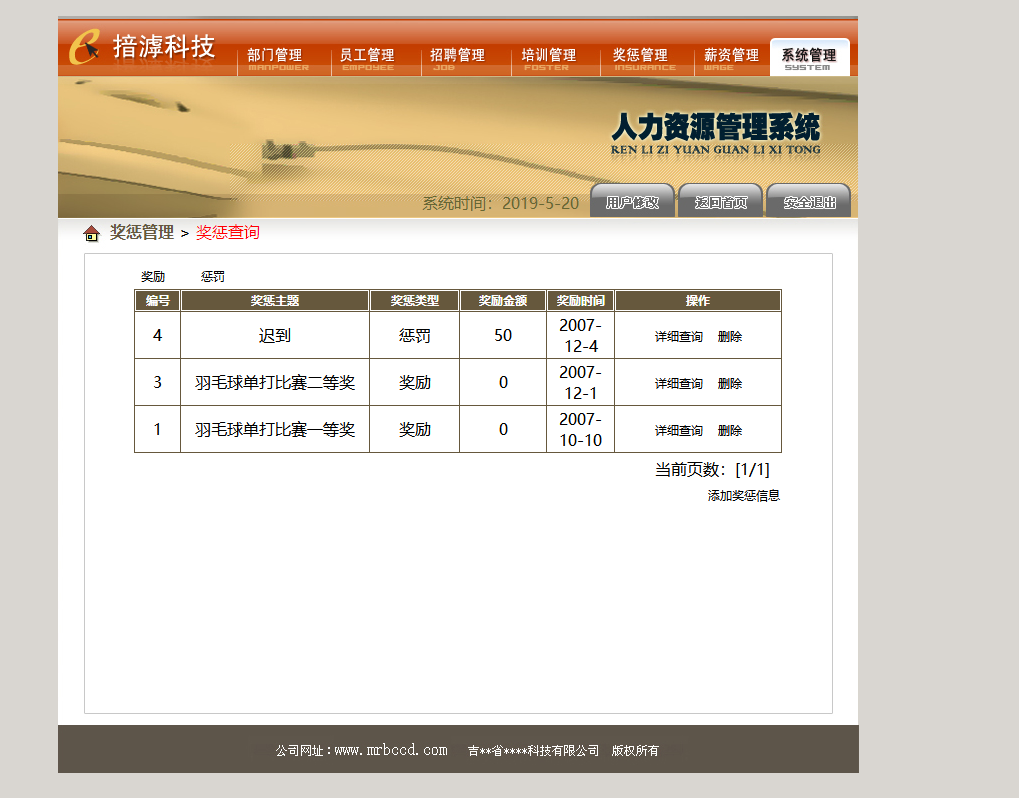Open the 奖惩管理 menu tab
This screenshot has height=798, width=1019.
641,58
